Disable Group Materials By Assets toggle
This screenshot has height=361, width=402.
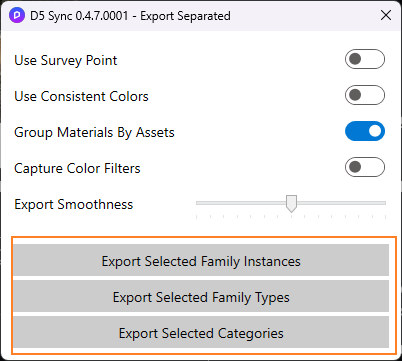tap(365, 131)
